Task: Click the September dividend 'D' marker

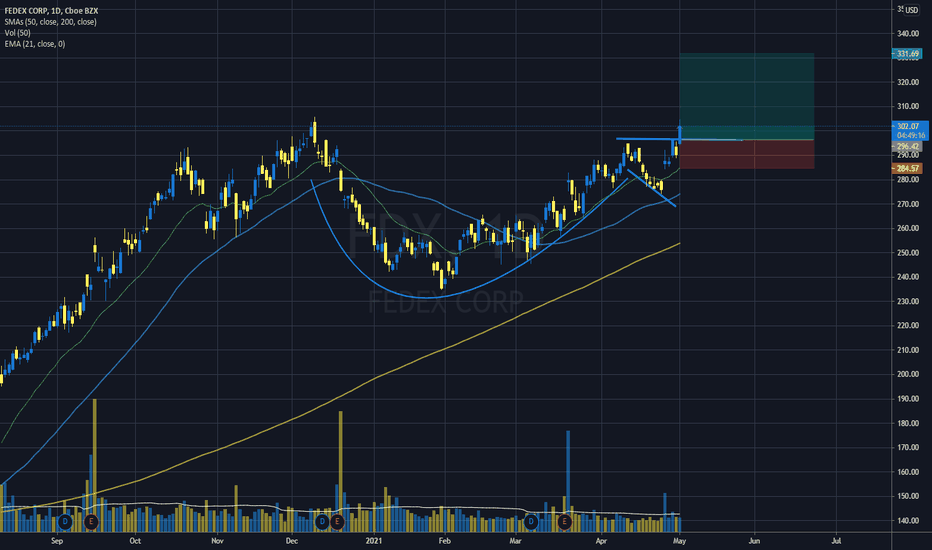Action: (x=65, y=522)
